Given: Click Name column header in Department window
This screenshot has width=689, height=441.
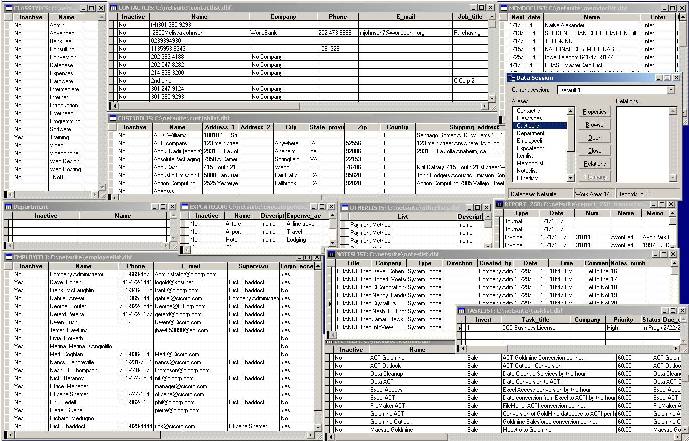Looking at the screenshot, I should (x=123, y=216).
